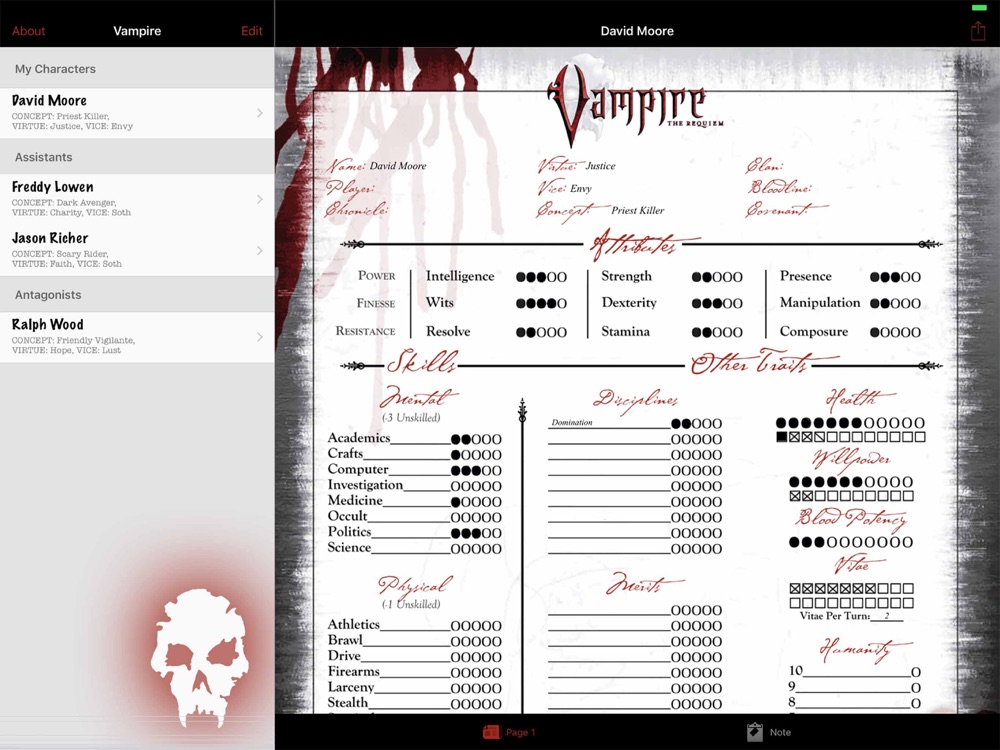
Task: Toggle the solid black Health damage box
Action: click(x=781, y=437)
